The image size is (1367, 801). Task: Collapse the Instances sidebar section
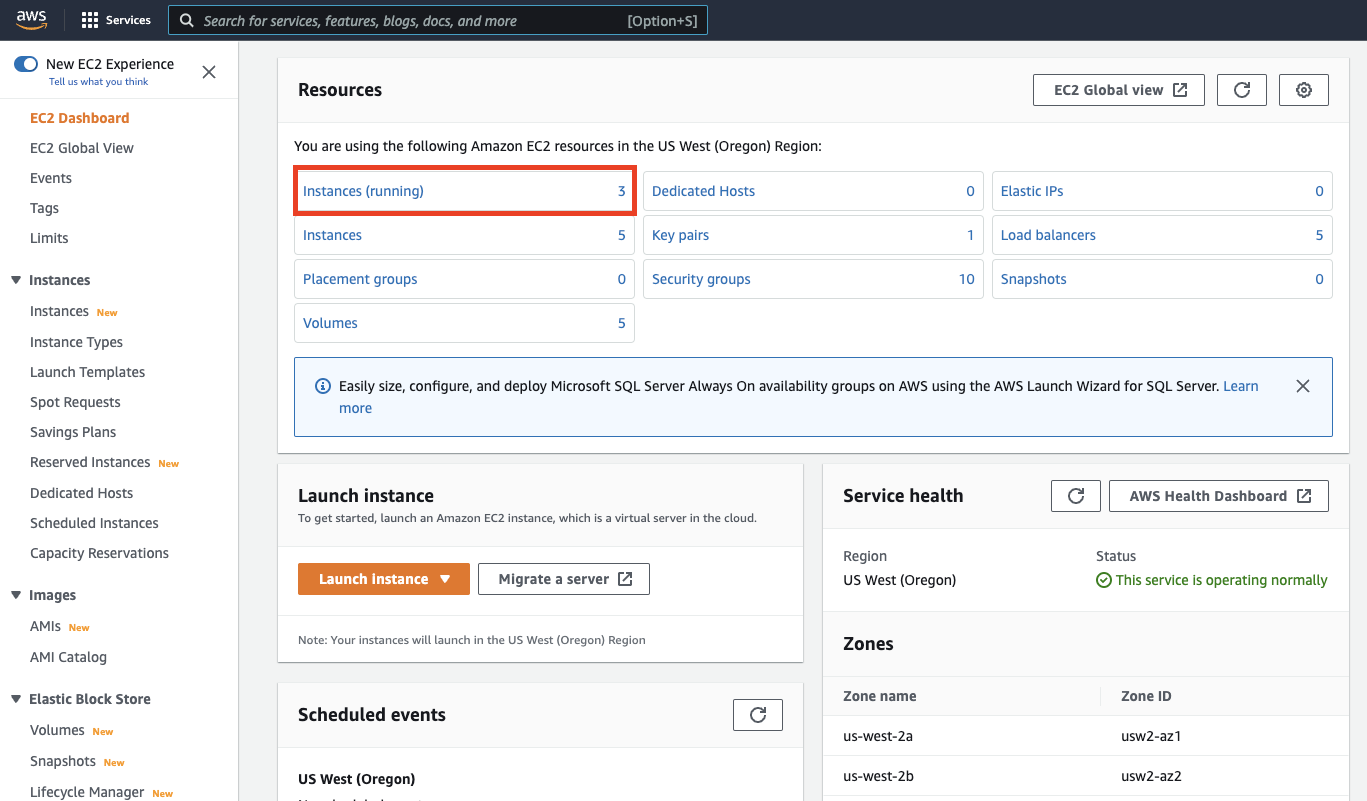tap(16, 280)
